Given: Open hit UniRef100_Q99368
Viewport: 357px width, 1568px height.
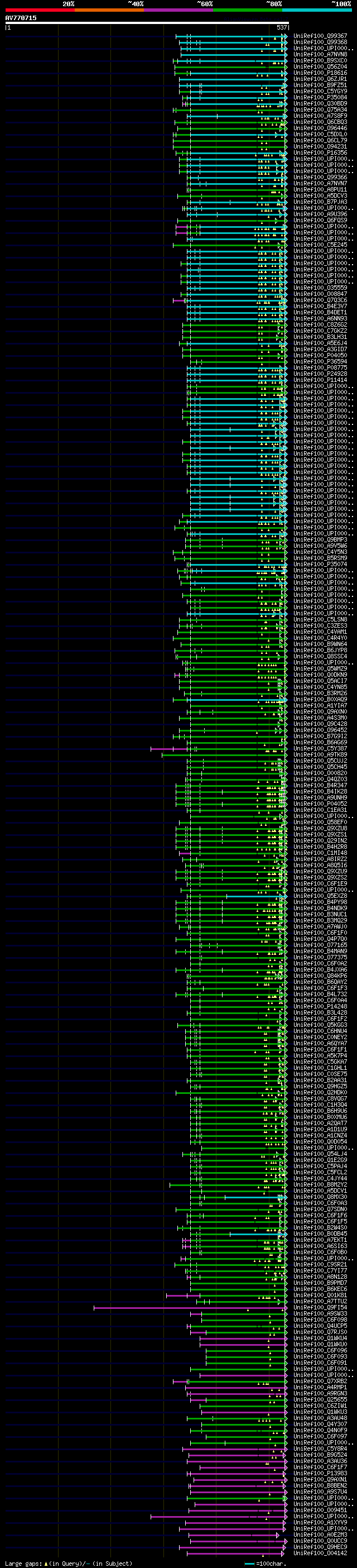Looking at the screenshot, I should pyautogui.click(x=320, y=42).
